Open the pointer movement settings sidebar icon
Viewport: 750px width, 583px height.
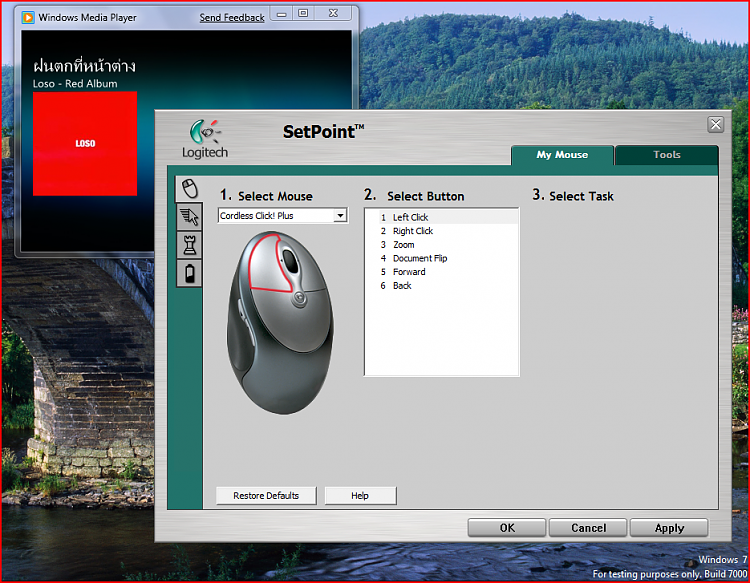coord(190,217)
